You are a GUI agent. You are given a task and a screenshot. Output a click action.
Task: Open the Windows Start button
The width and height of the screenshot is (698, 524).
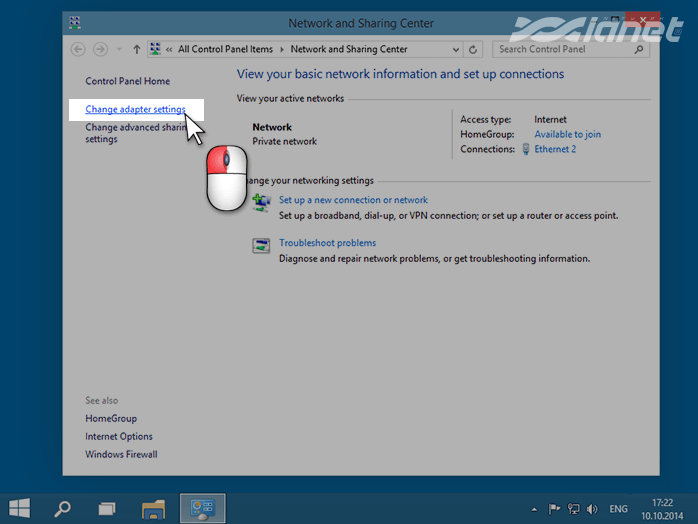pos(19,508)
